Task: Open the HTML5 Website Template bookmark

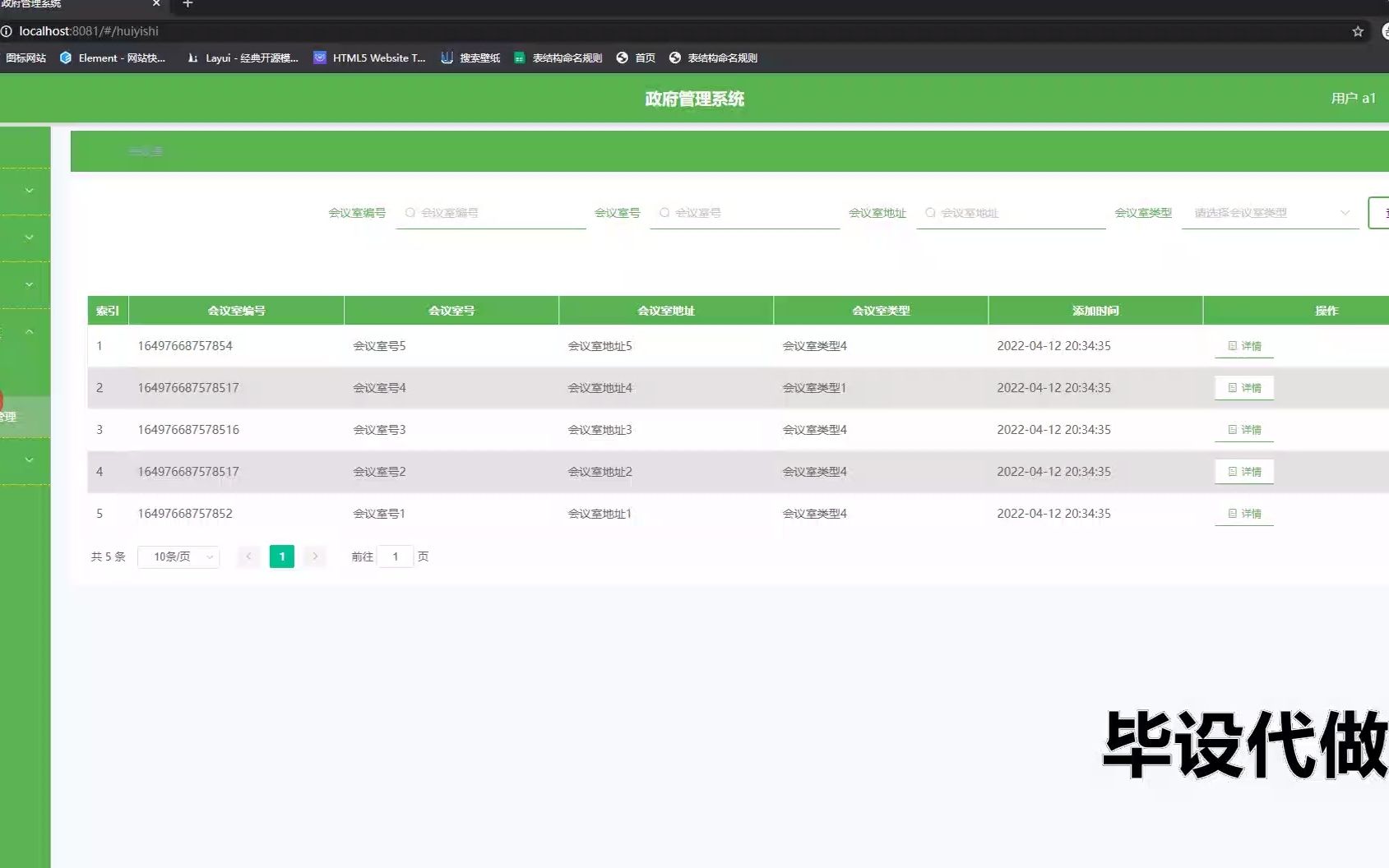Action: click(x=369, y=58)
